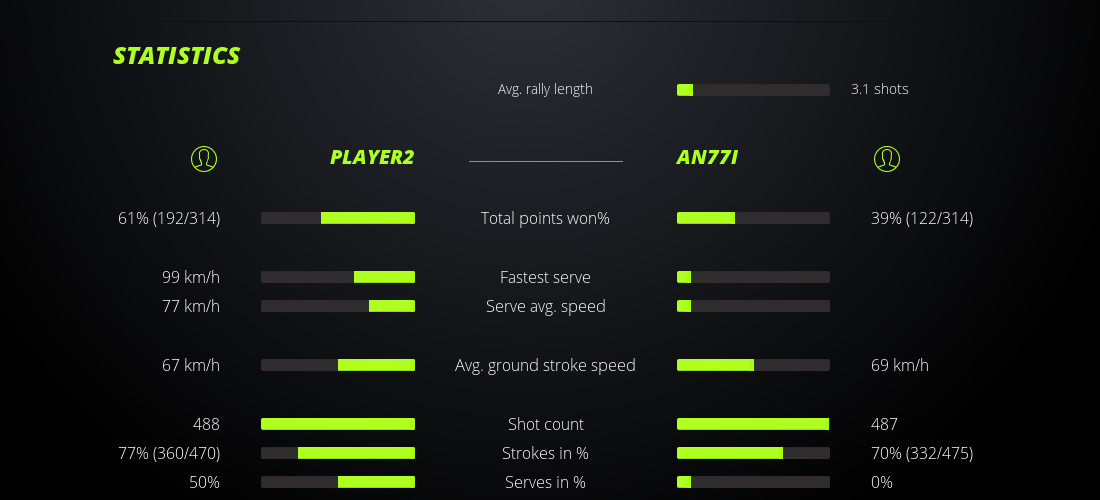Screen dimensions: 1100x500
Task: Click AN77I Fastest serve bar
Action: (x=753, y=277)
